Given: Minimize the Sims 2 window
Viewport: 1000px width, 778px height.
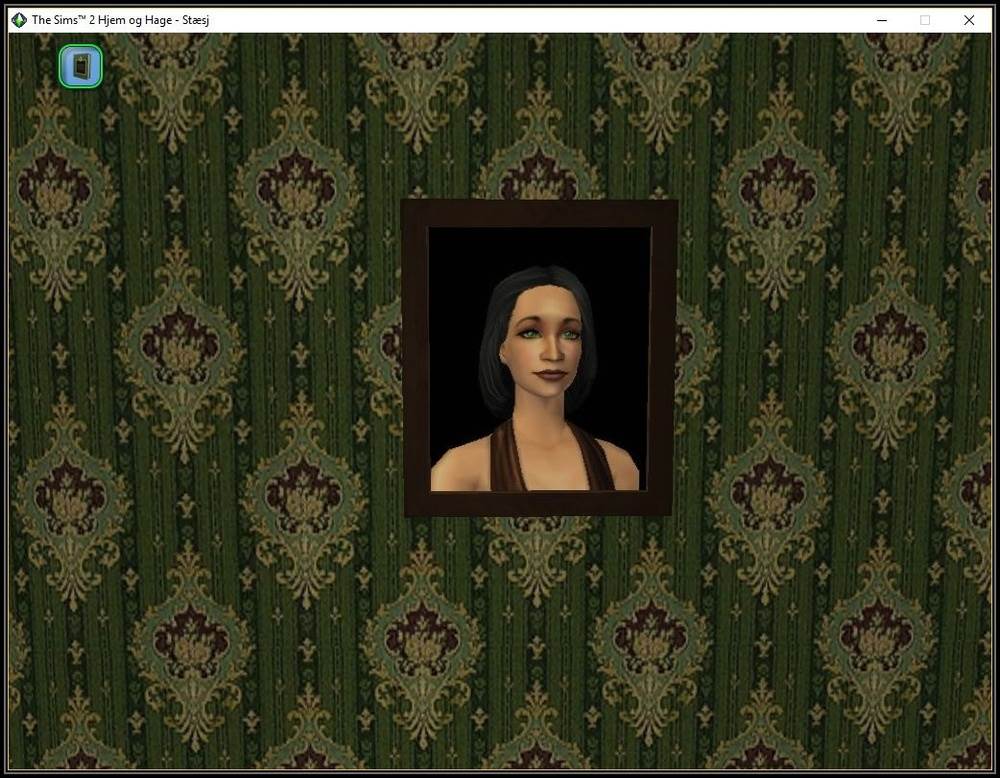Looking at the screenshot, I should [x=882, y=20].
